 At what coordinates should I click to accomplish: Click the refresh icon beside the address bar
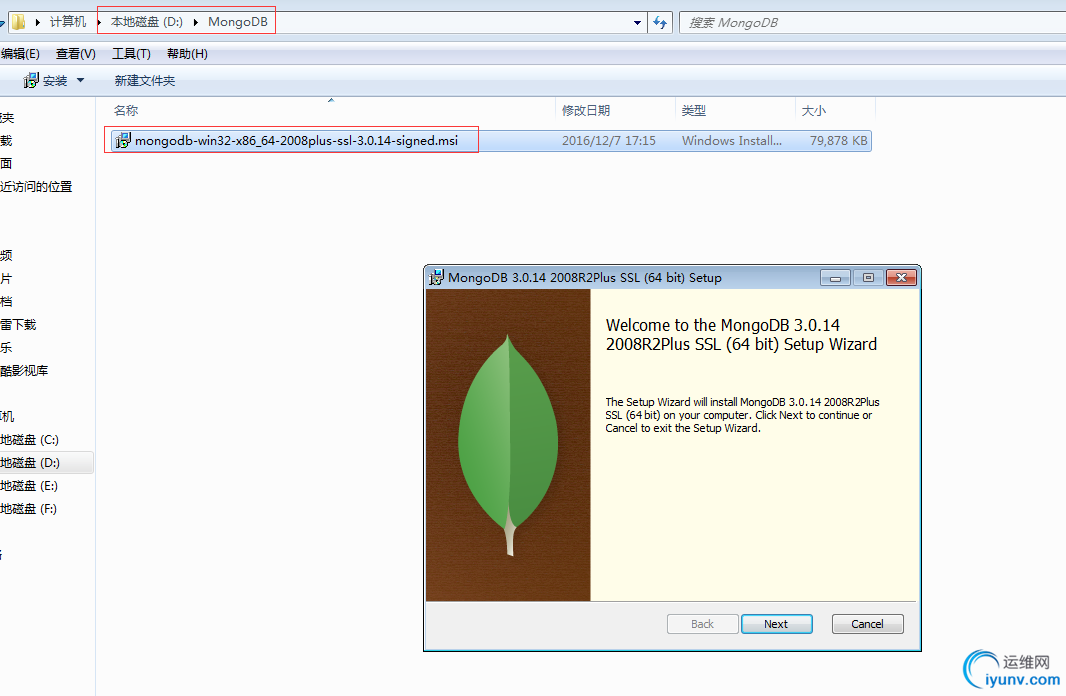(660, 22)
